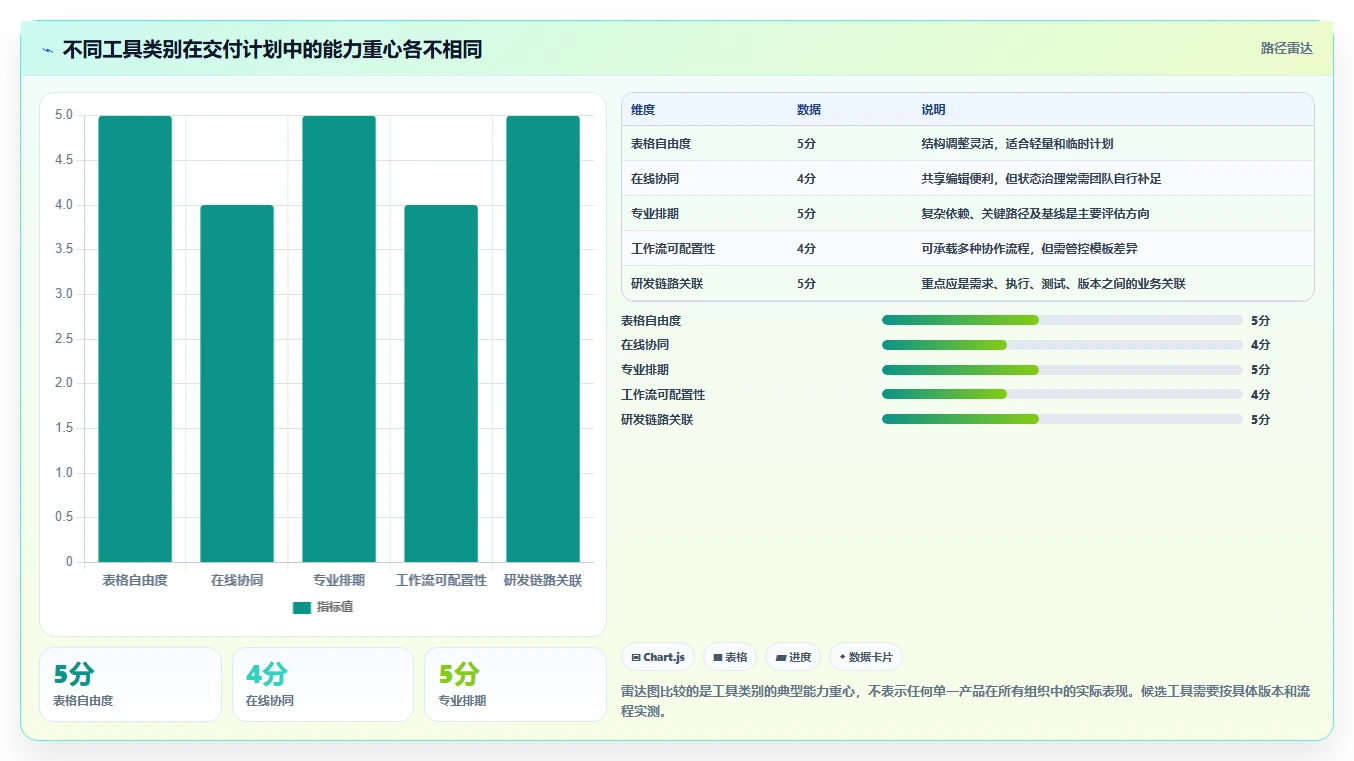Screen dimensions: 1354x761
Task: Click the 在线协同 progress bar
Action: pos(1062,345)
